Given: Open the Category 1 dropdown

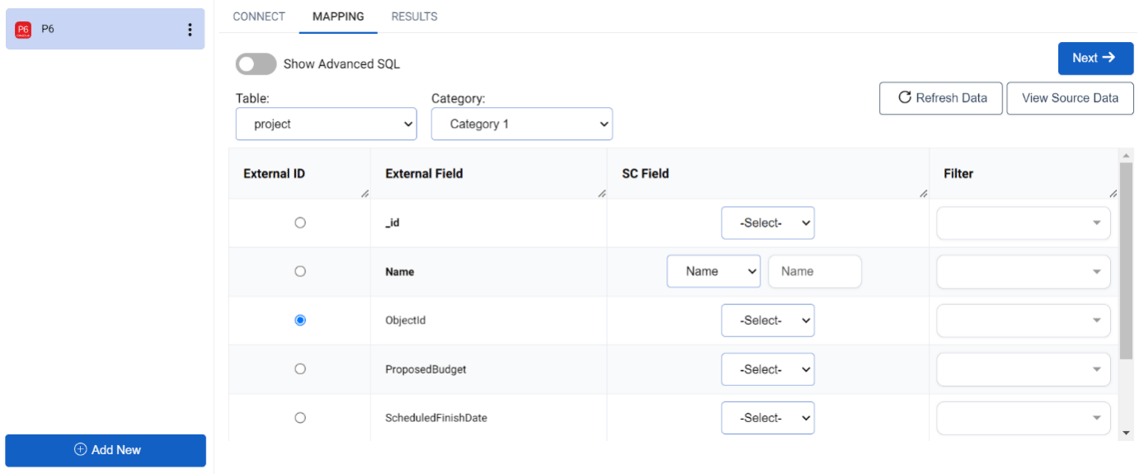Looking at the screenshot, I should pyautogui.click(x=522, y=124).
